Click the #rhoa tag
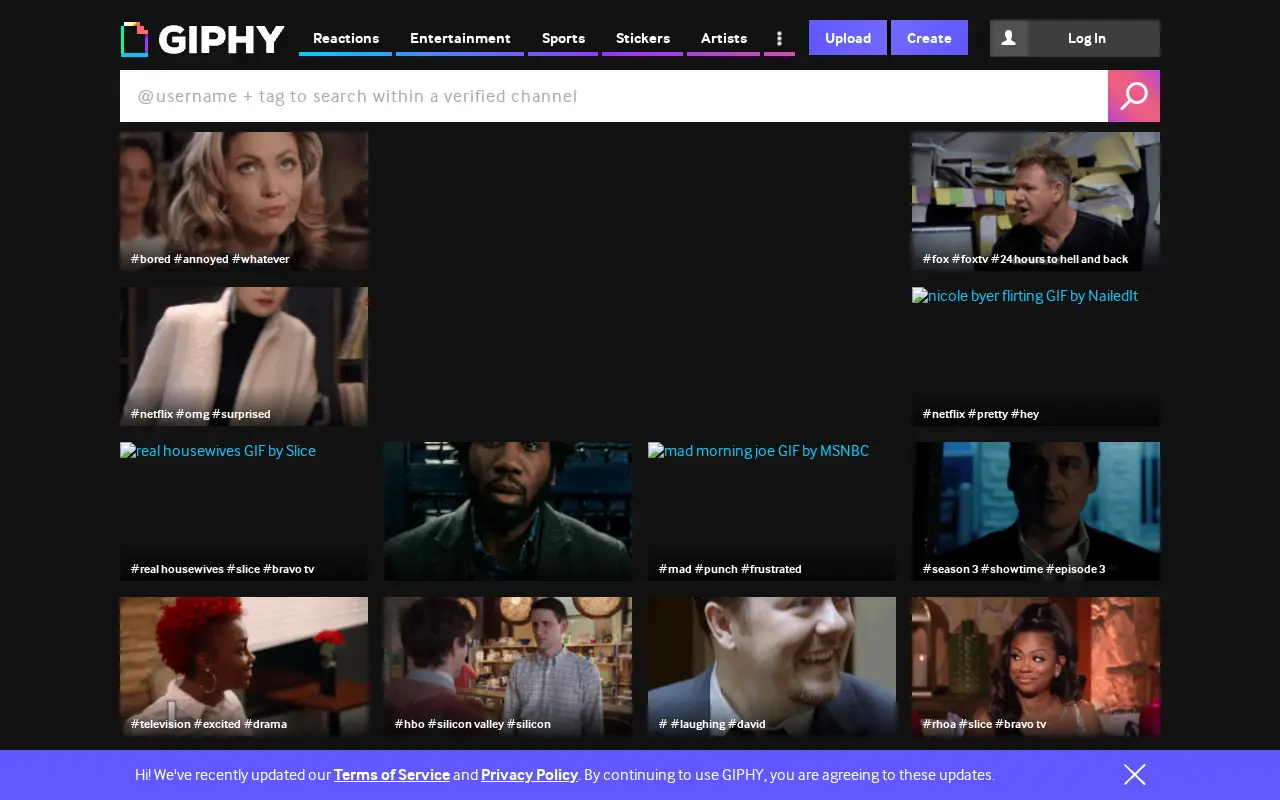 pyautogui.click(x=939, y=724)
